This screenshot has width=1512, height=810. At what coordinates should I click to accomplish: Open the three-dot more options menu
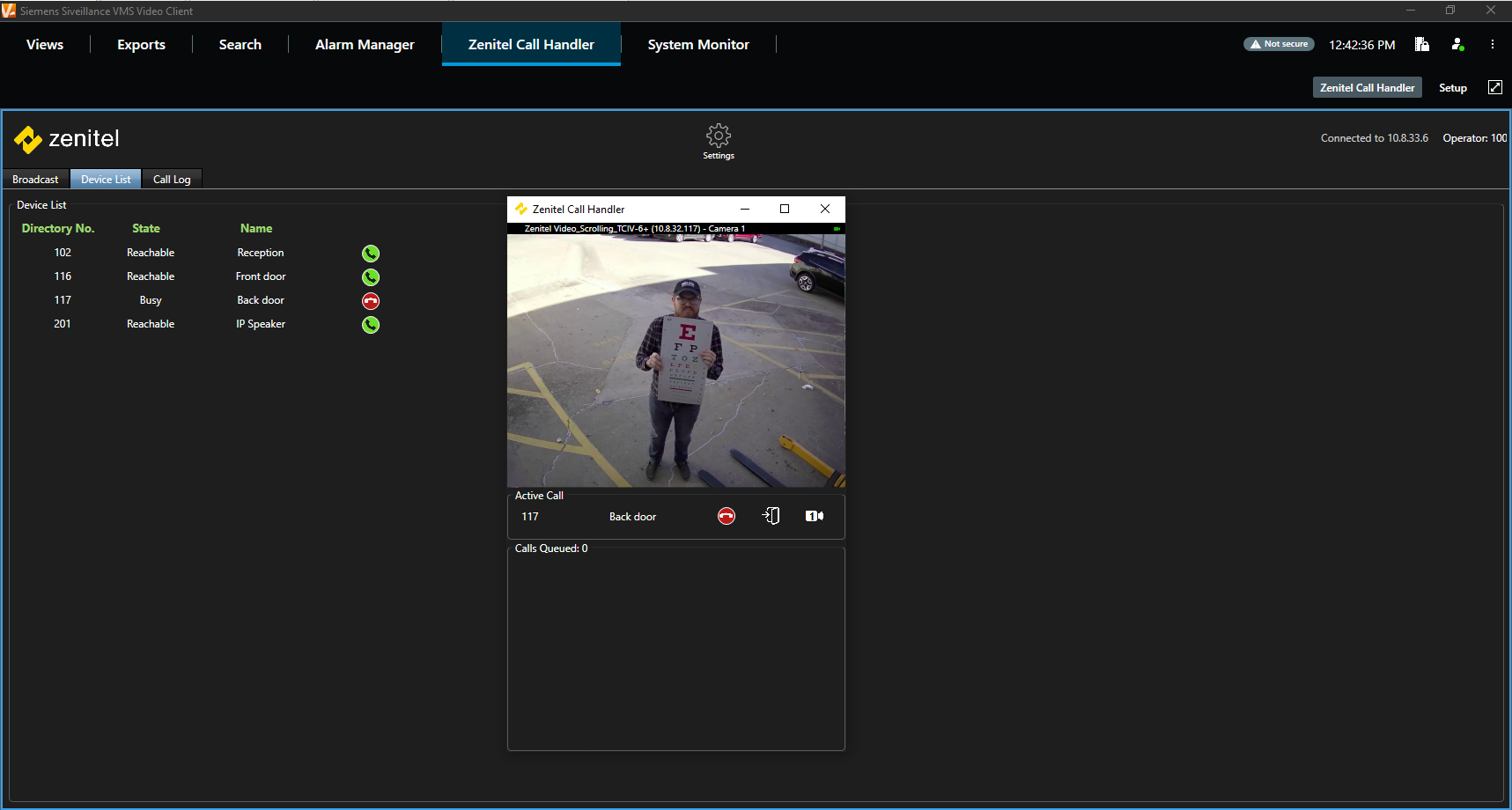click(1492, 44)
